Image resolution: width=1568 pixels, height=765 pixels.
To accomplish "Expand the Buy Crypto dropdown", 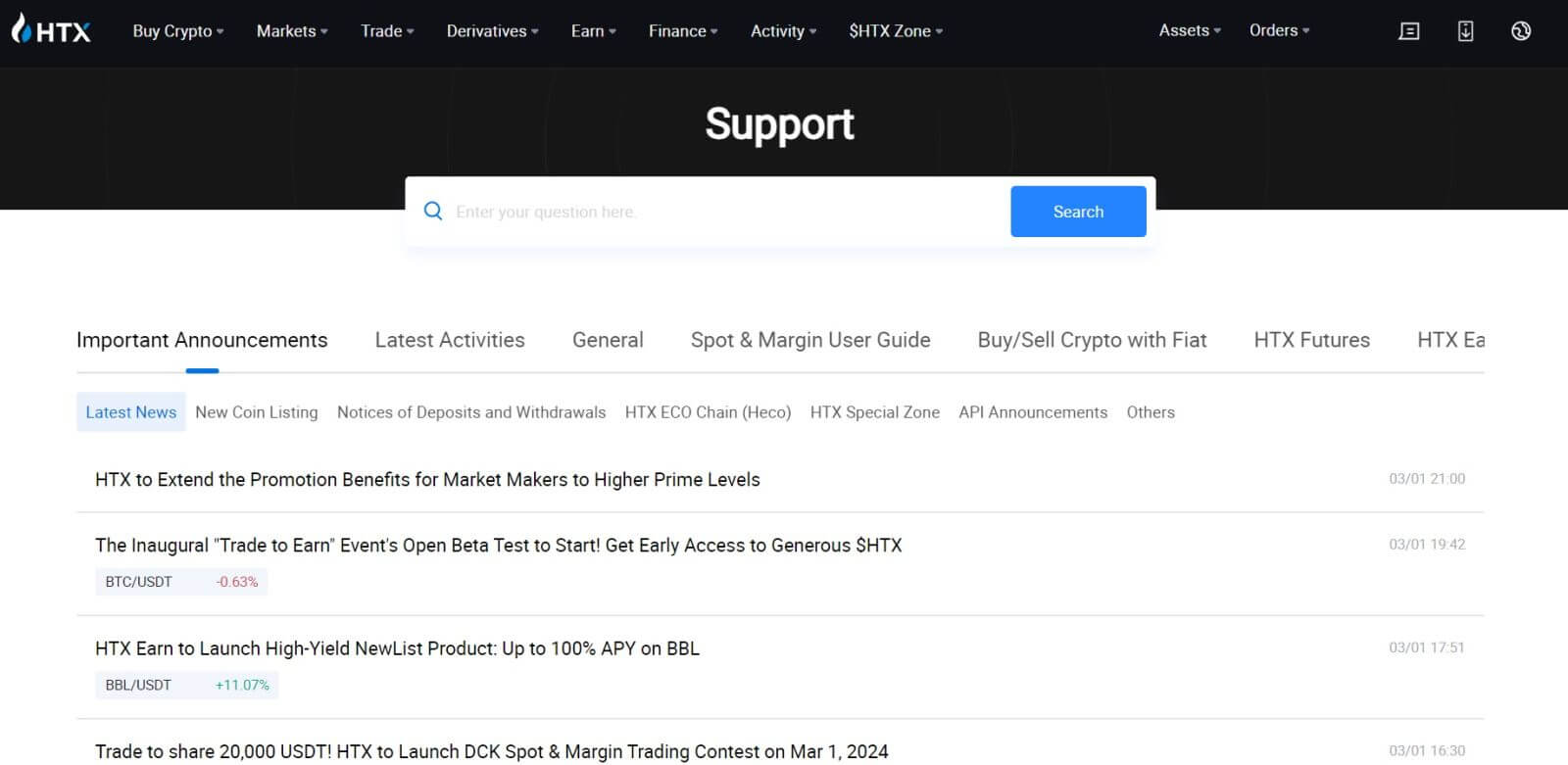I will tap(178, 31).
